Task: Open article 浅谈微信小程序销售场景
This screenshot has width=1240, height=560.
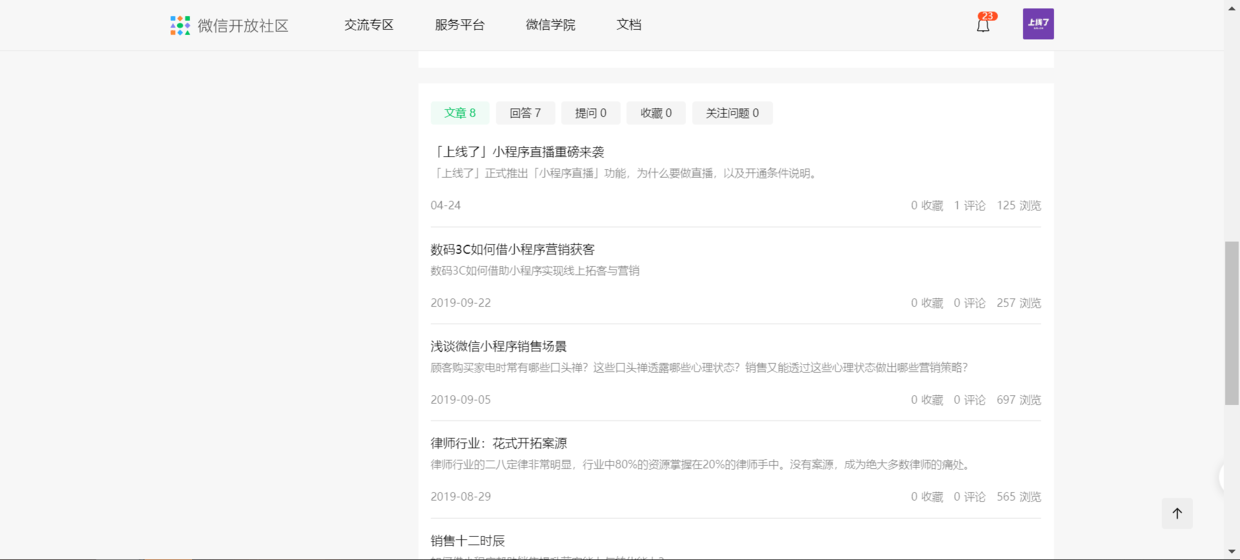Action: point(498,346)
